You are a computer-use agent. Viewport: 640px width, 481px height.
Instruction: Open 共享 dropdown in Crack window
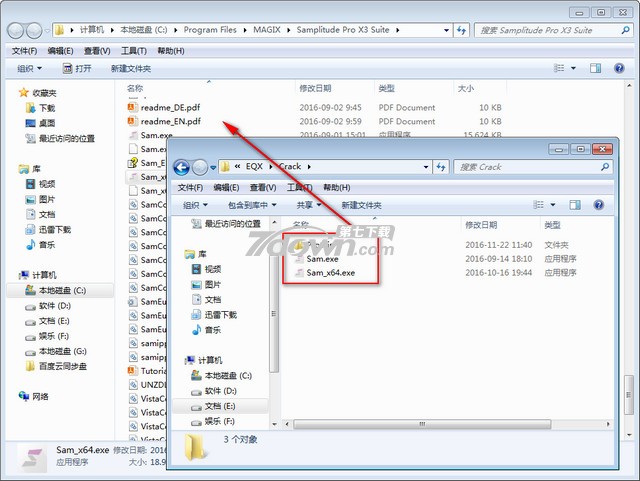[309, 205]
